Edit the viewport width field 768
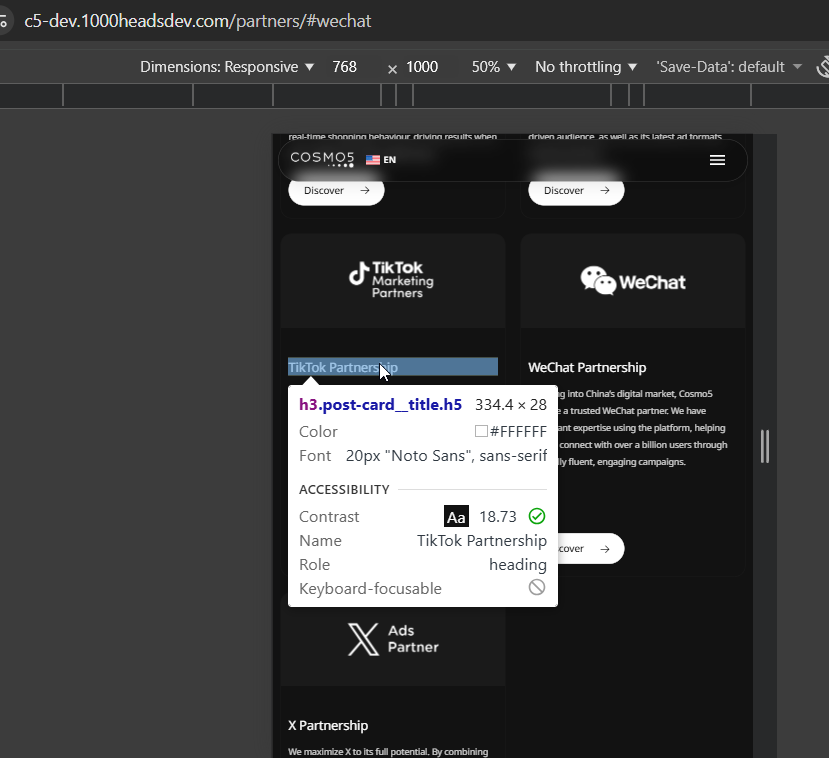The height and width of the screenshot is (758, 829). pyautogui.click(x=344, y=67)
